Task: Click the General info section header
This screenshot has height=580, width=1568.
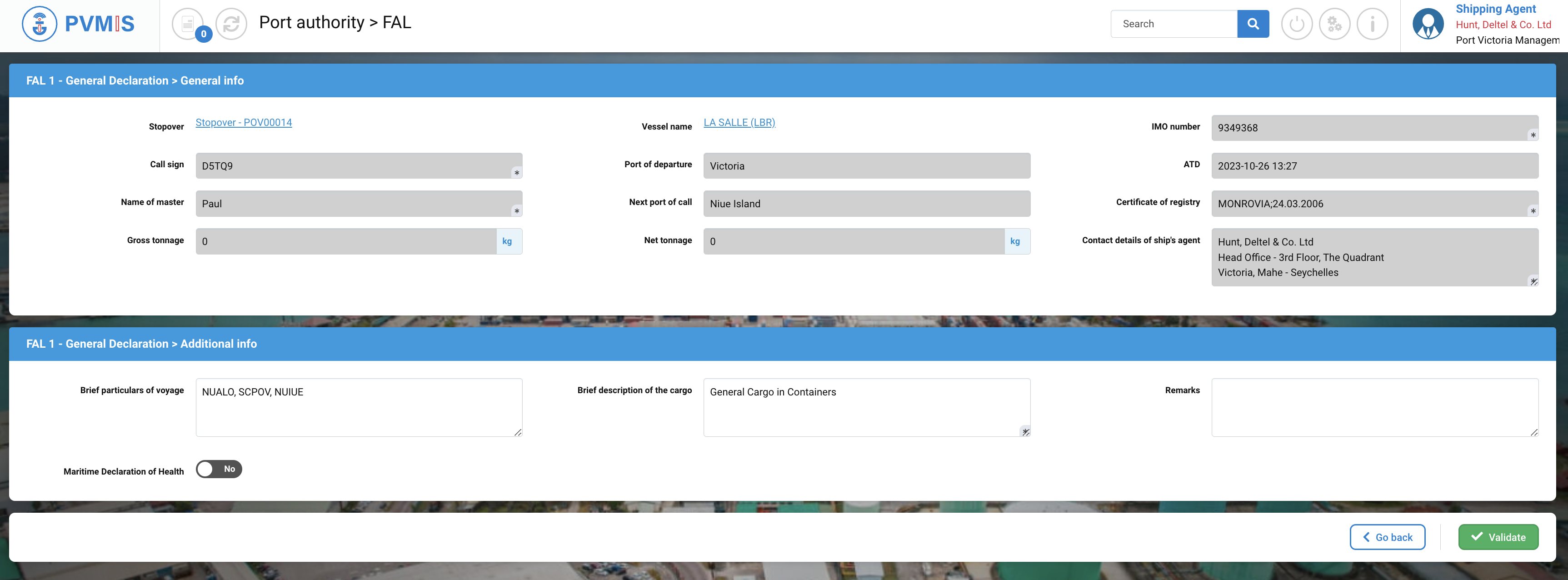Action: point(135,80)
